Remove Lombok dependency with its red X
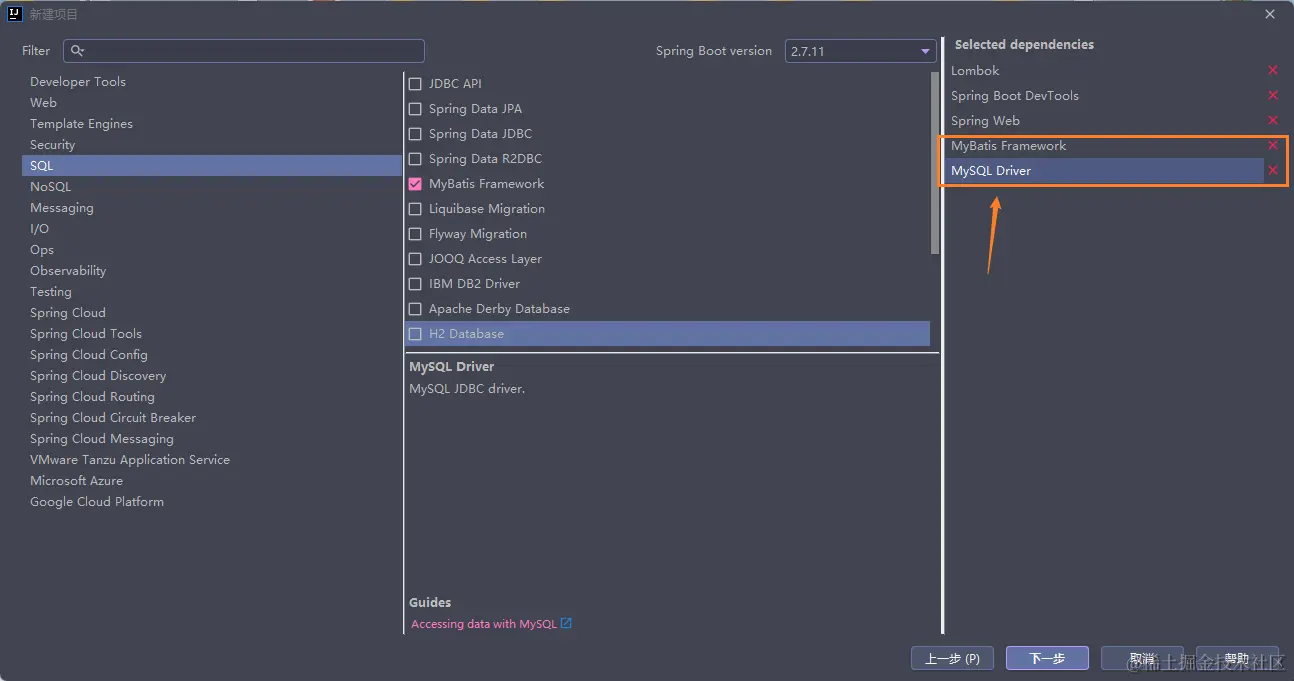1294x681 pixels. (x=1273, y=70)
